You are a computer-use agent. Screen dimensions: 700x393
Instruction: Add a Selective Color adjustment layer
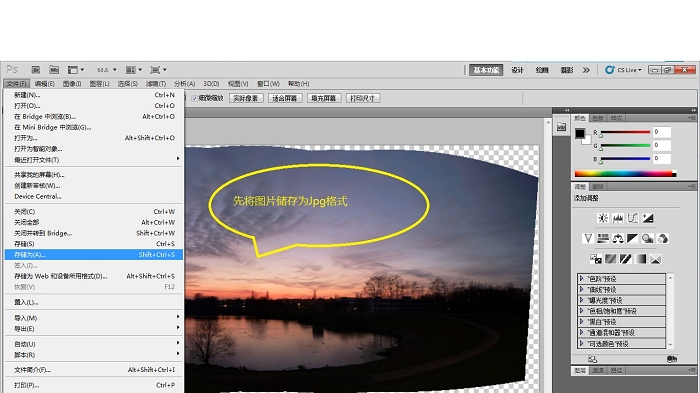click(x=655, y=259)
